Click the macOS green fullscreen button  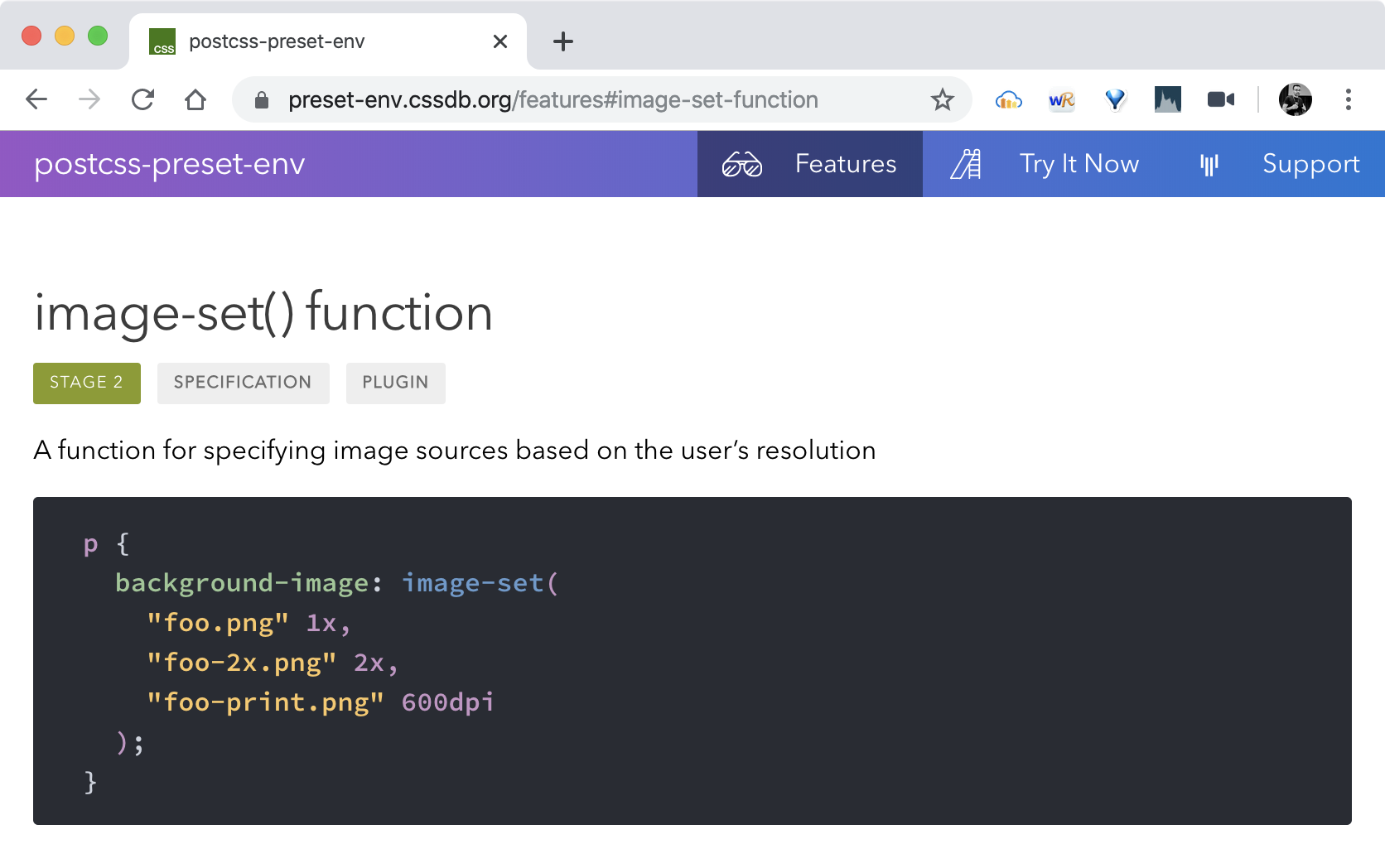pyautogui.click(x=98, y=36)
